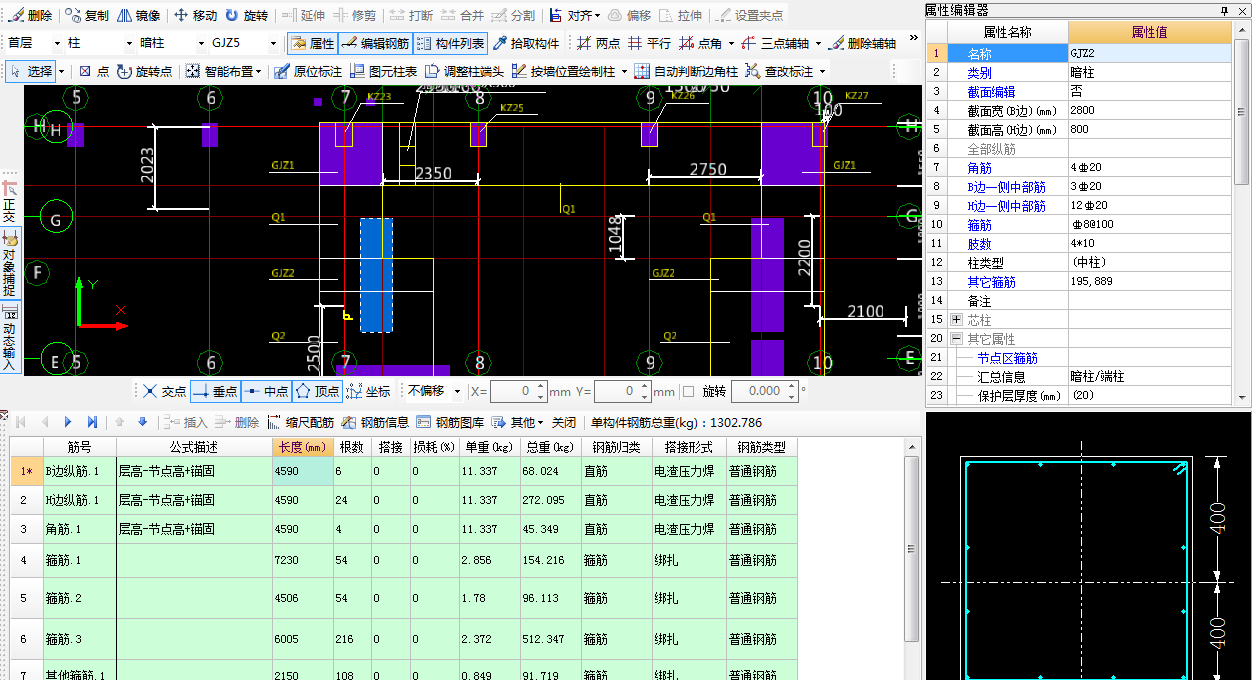Click the 点 (point) draw tool
This screenshot has height=680, width=1252.
(x=94, y=71)
